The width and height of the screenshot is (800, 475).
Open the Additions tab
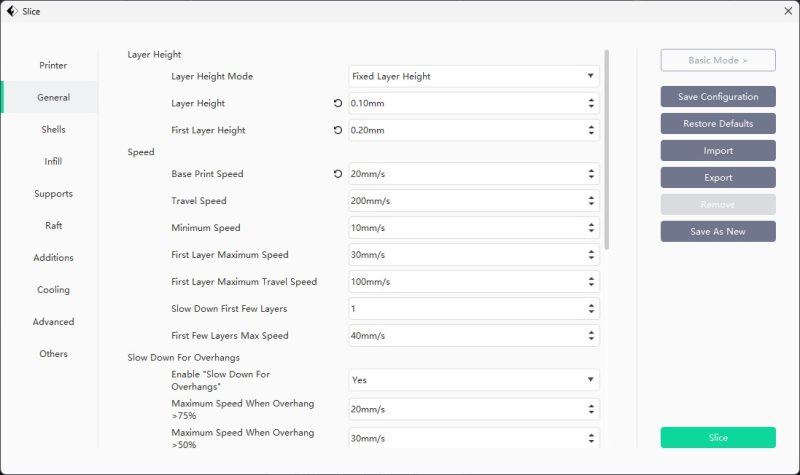pos(53,258)
